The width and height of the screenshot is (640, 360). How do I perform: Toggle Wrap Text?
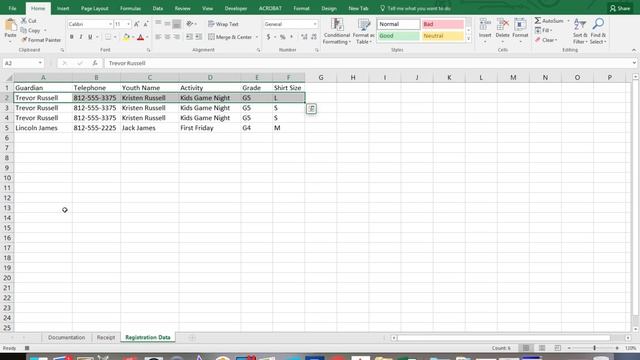pyautogui.click(x=223, y=24)
